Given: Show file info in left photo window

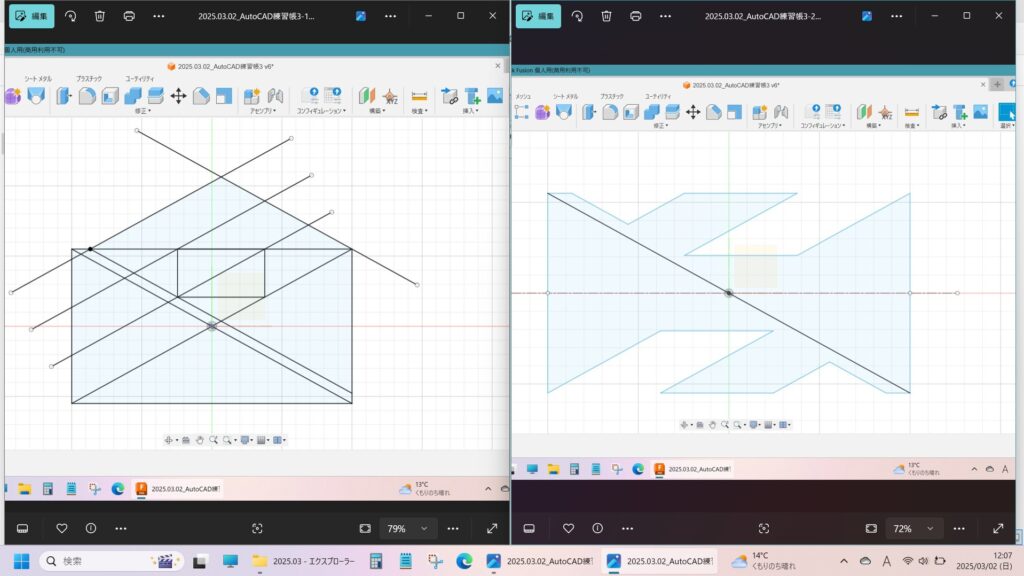Looking at the screenshot, I should [x=91, y=528].
